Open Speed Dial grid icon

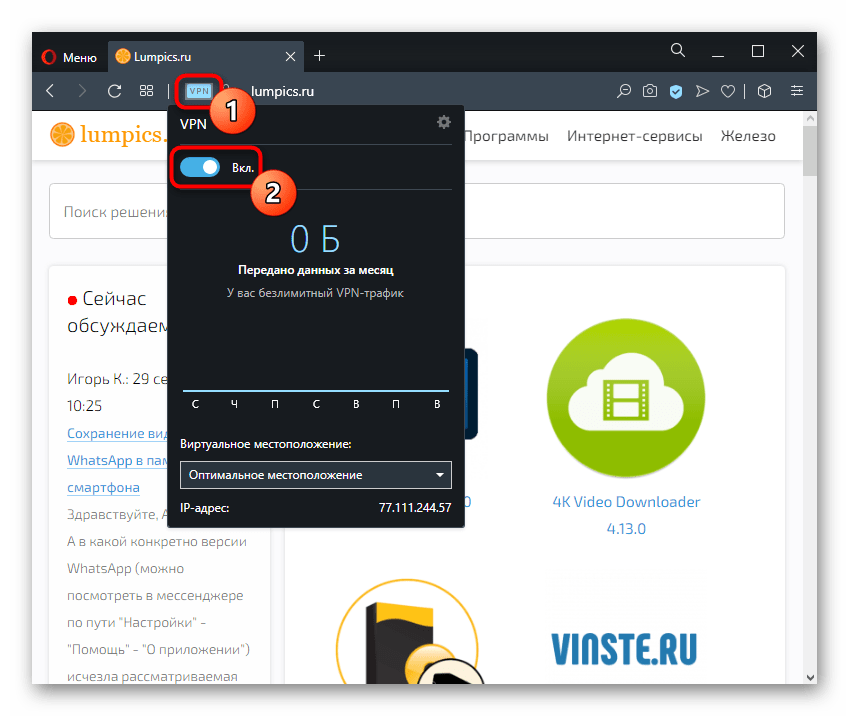coord(146,91)
